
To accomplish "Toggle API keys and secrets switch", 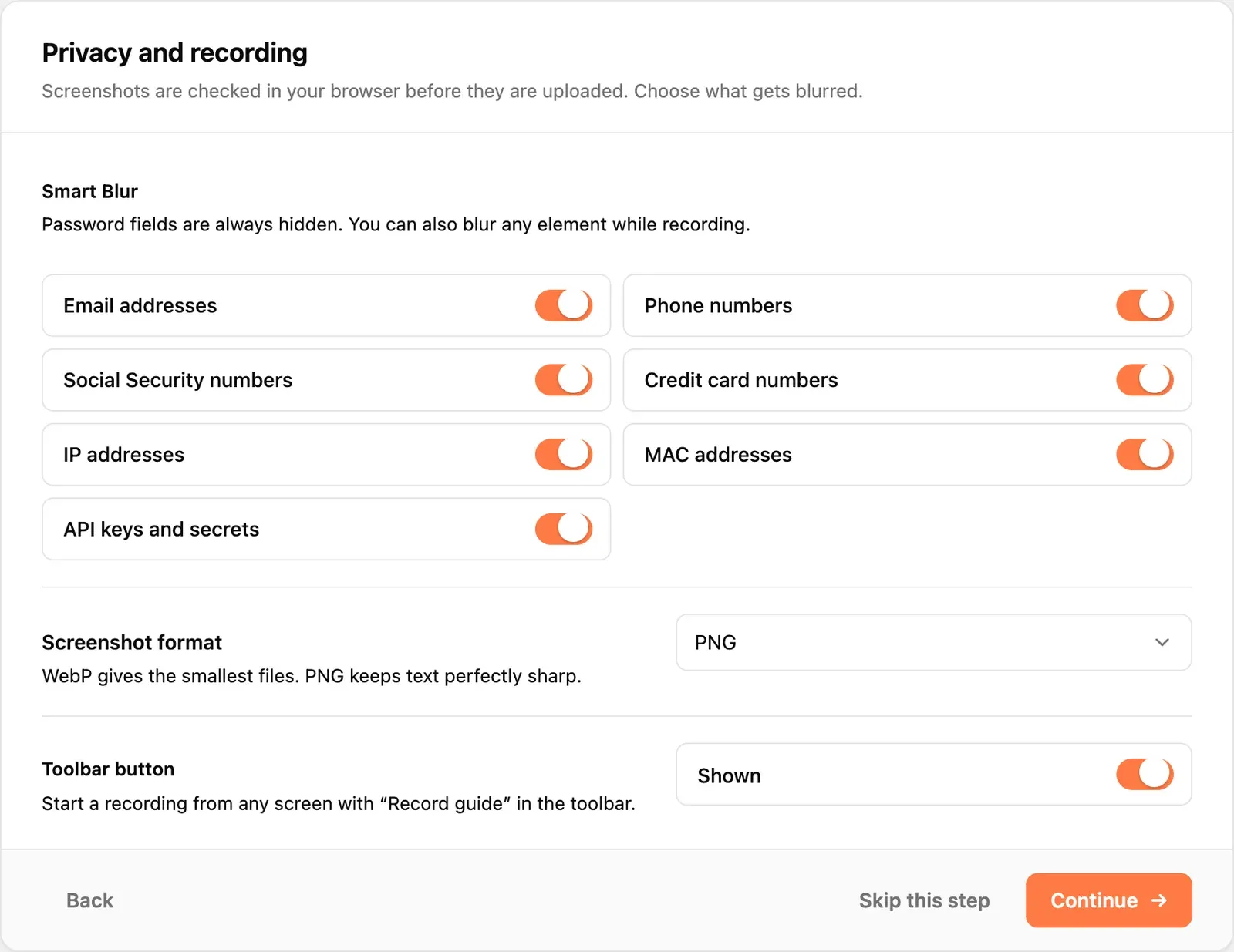I will pyautogui.click(x=564, y=529).
